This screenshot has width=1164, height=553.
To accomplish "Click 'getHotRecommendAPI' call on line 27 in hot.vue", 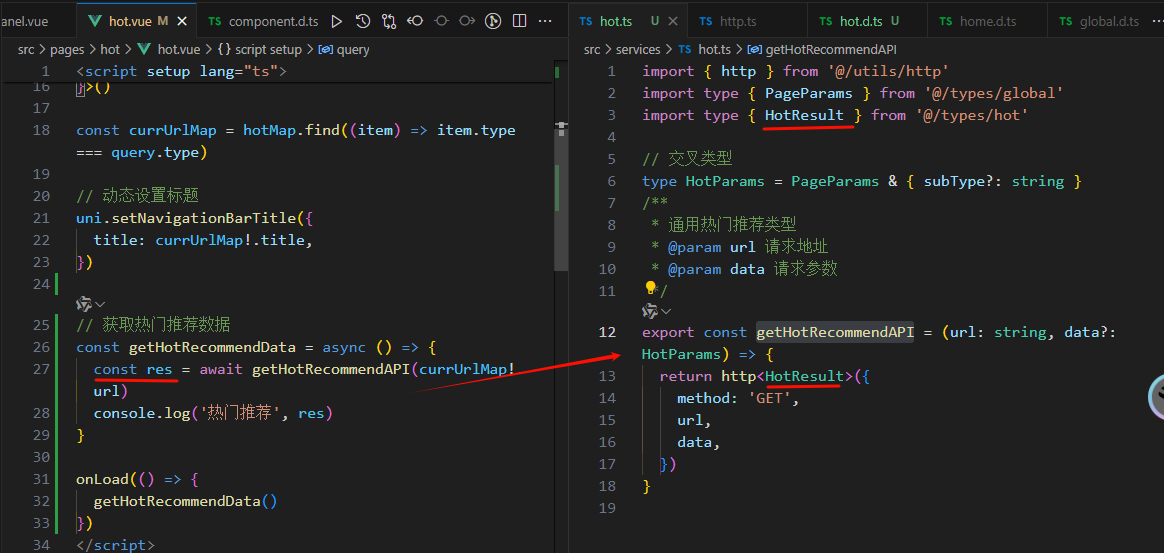I will [x=331, y=369].
